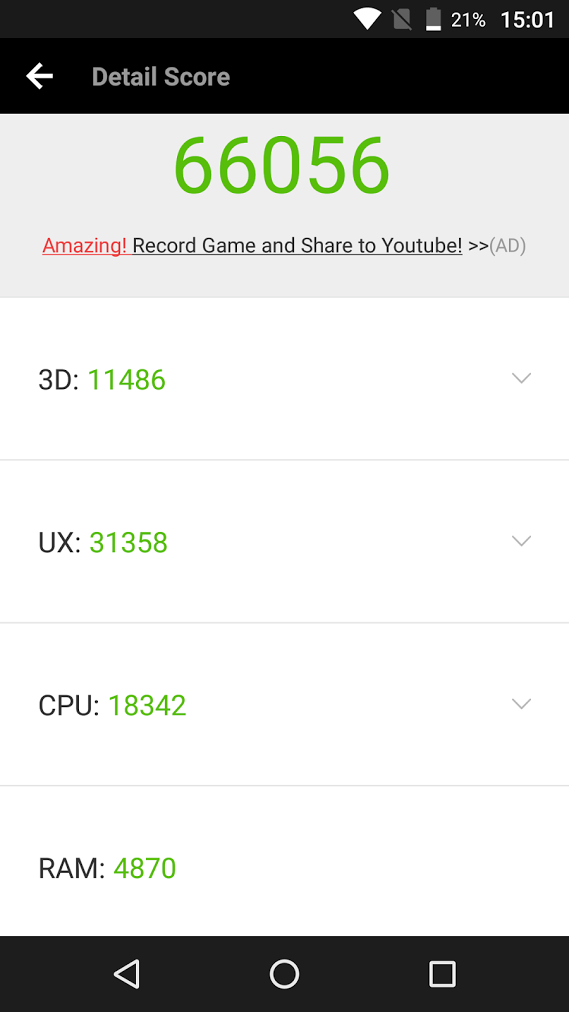Viewport: 569px width, 1012px height.
Task: Tap the Detail Score title
Action: 161,77
